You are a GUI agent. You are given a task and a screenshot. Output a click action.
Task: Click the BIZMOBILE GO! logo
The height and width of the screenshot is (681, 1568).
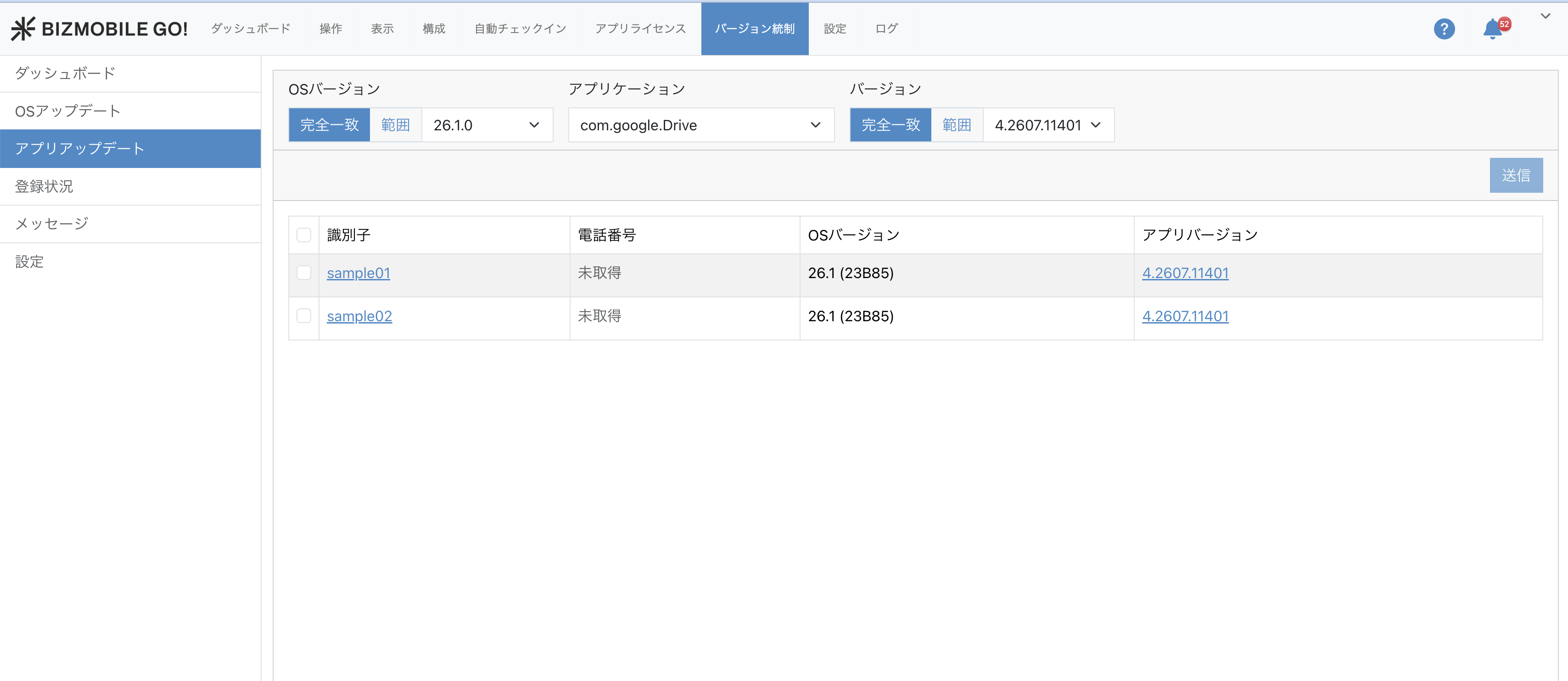coord(99,28)
